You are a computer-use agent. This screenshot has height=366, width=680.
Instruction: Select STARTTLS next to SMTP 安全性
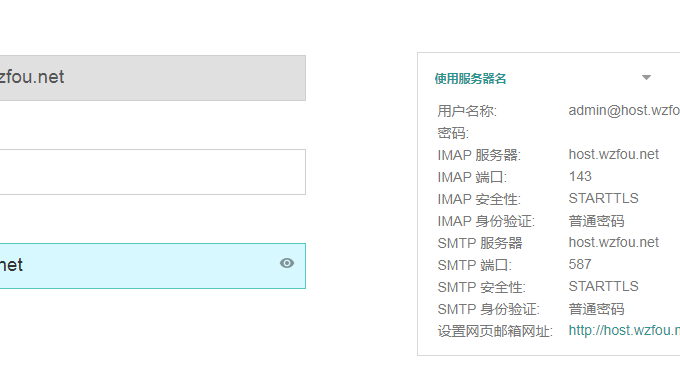click(x=603, y=287)
